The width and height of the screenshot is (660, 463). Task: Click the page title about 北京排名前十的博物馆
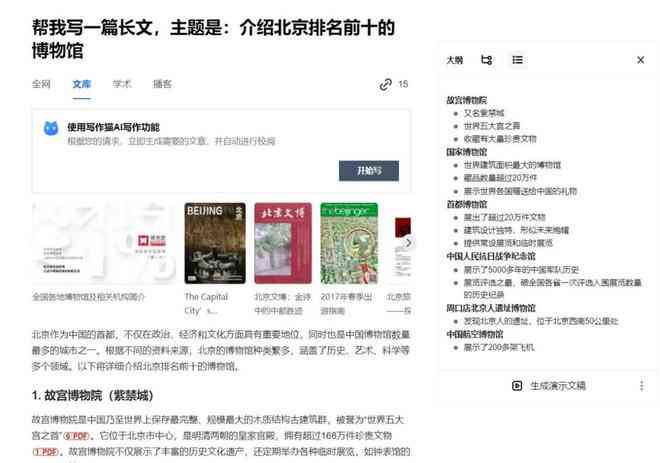click(x=213, y=39)
